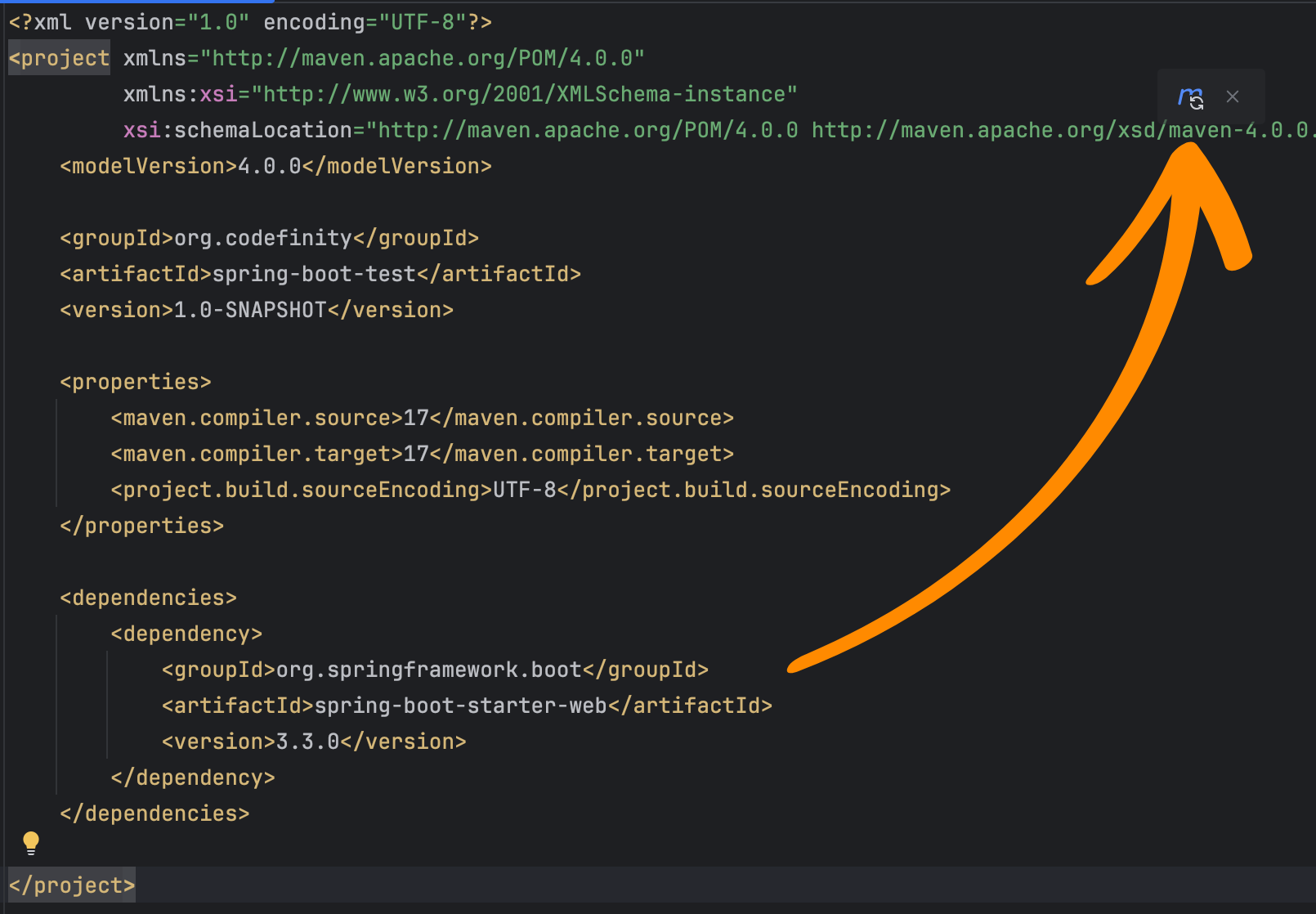Click the opening <dependency> tag

(187, 634)
